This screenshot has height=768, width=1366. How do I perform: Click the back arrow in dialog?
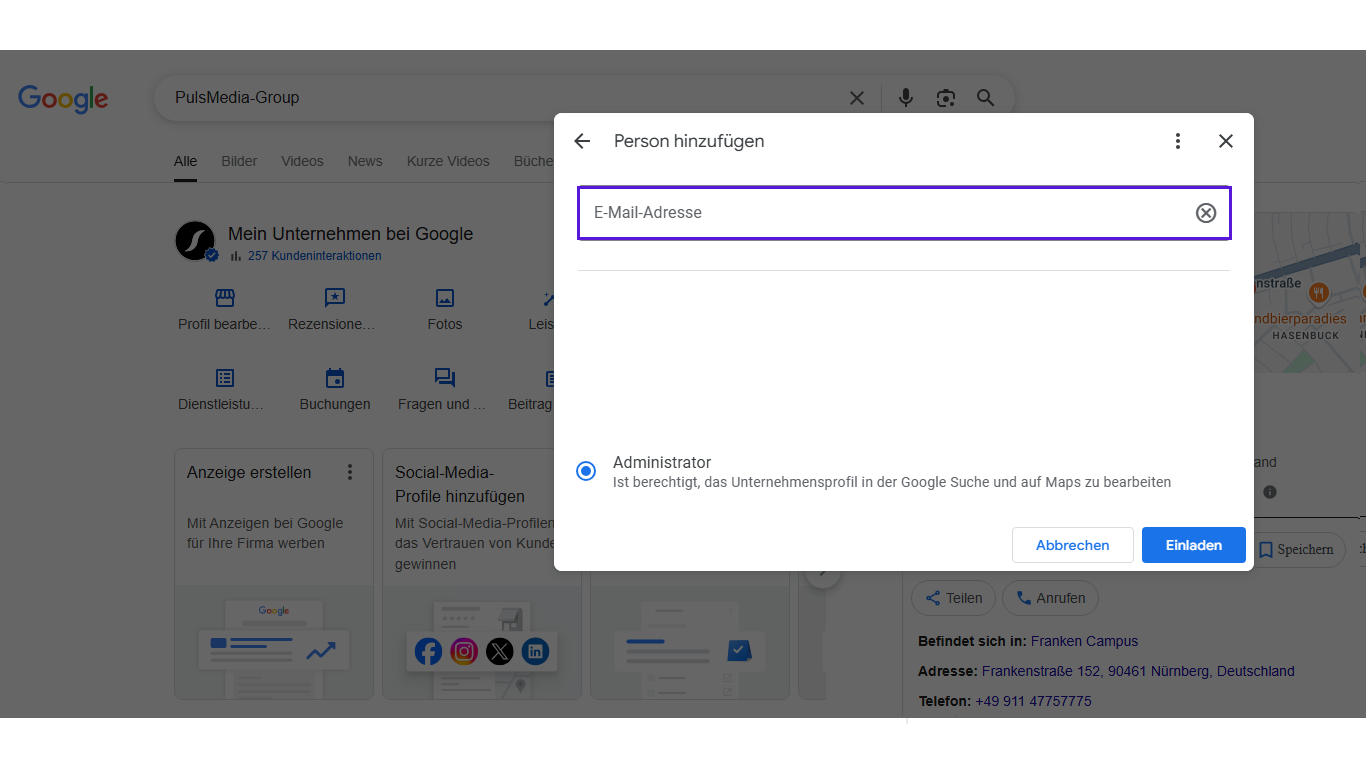coord(582,141)
